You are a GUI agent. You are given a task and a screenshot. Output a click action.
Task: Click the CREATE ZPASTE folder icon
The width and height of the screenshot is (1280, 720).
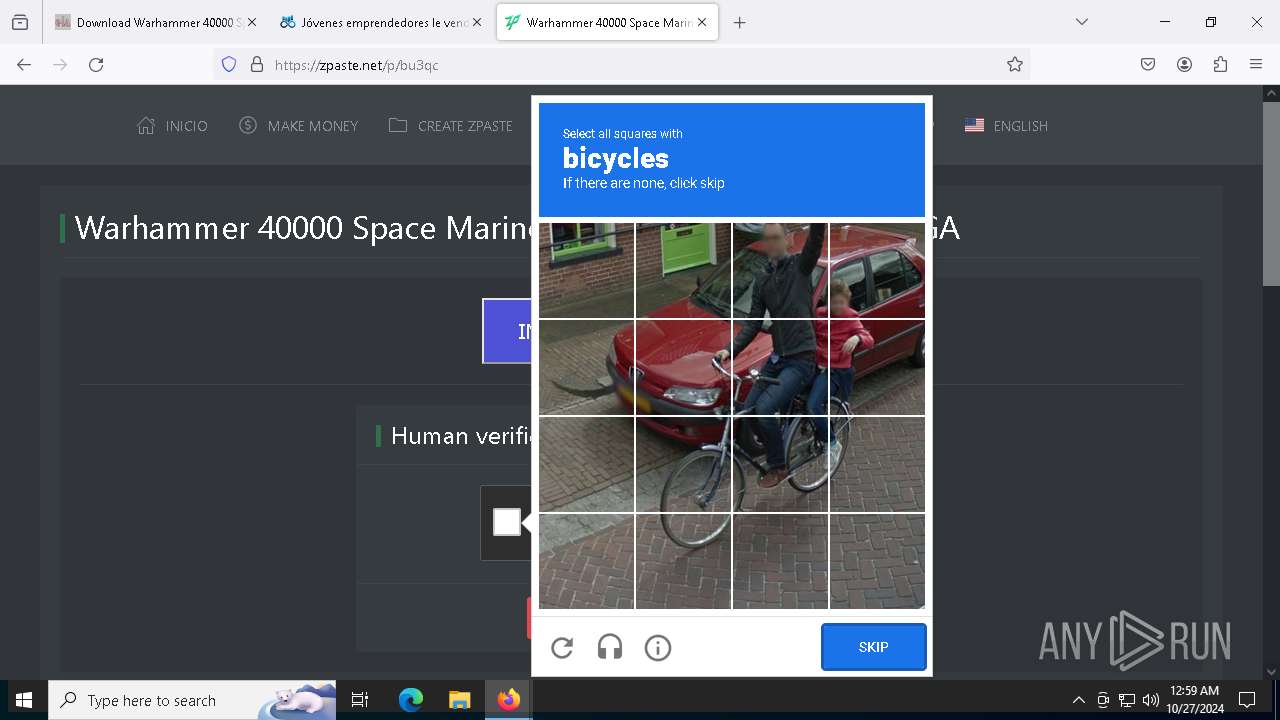pos(398,125)
